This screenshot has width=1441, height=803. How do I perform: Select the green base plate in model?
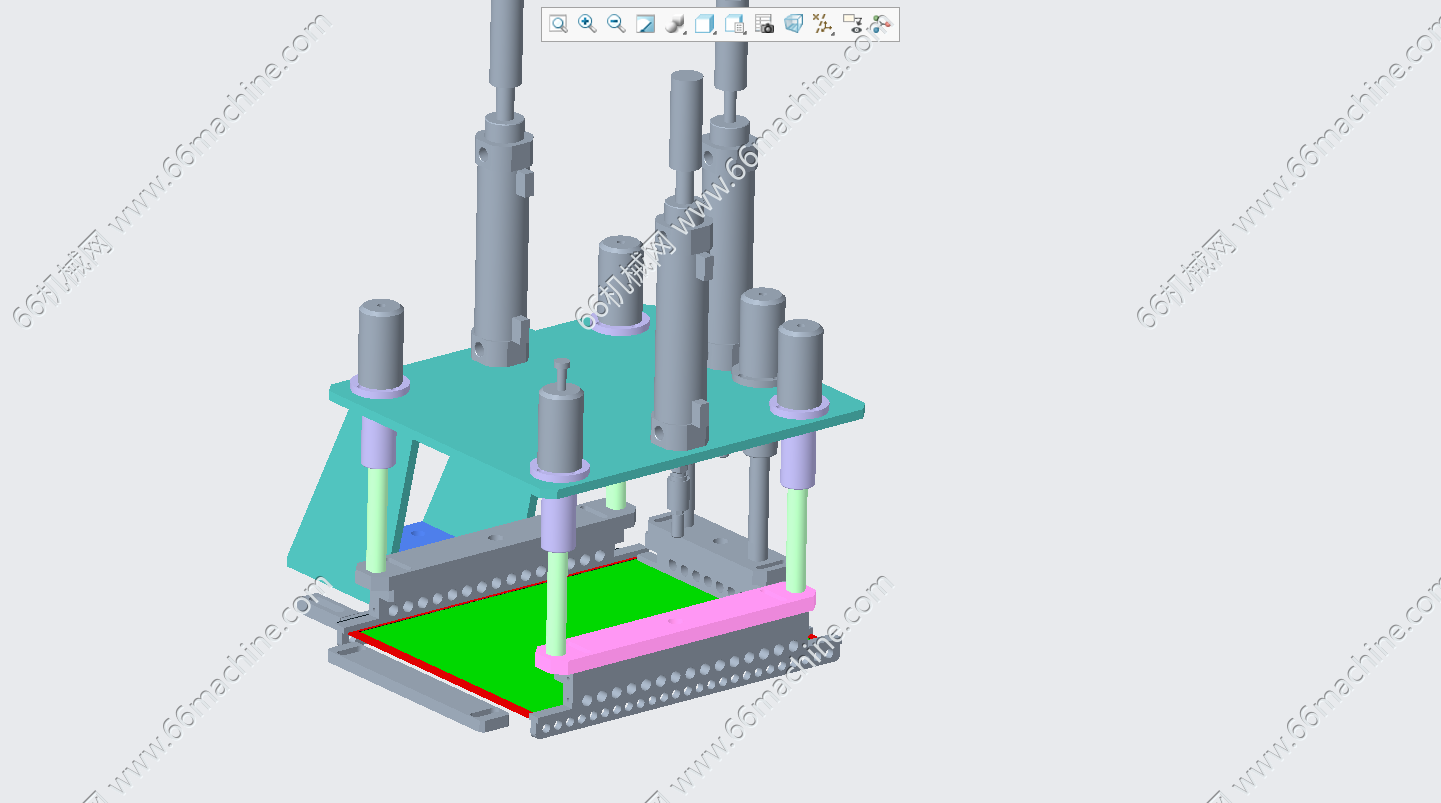[x=470, y=640]
